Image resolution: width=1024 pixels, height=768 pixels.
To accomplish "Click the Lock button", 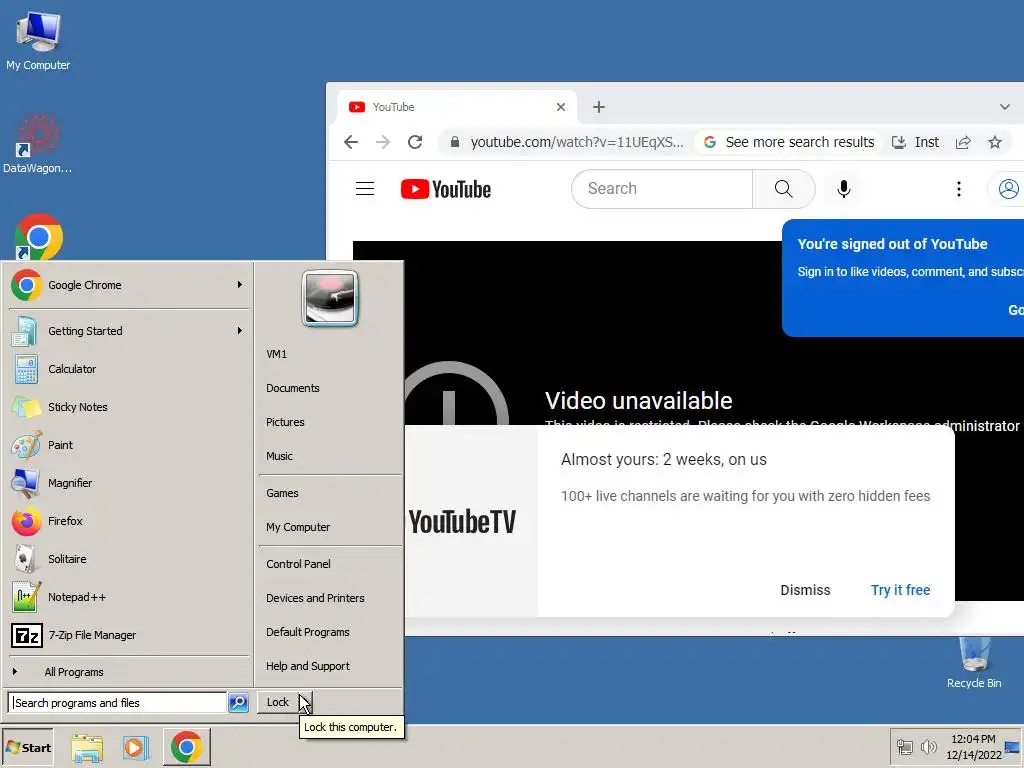I will (278, 702).
